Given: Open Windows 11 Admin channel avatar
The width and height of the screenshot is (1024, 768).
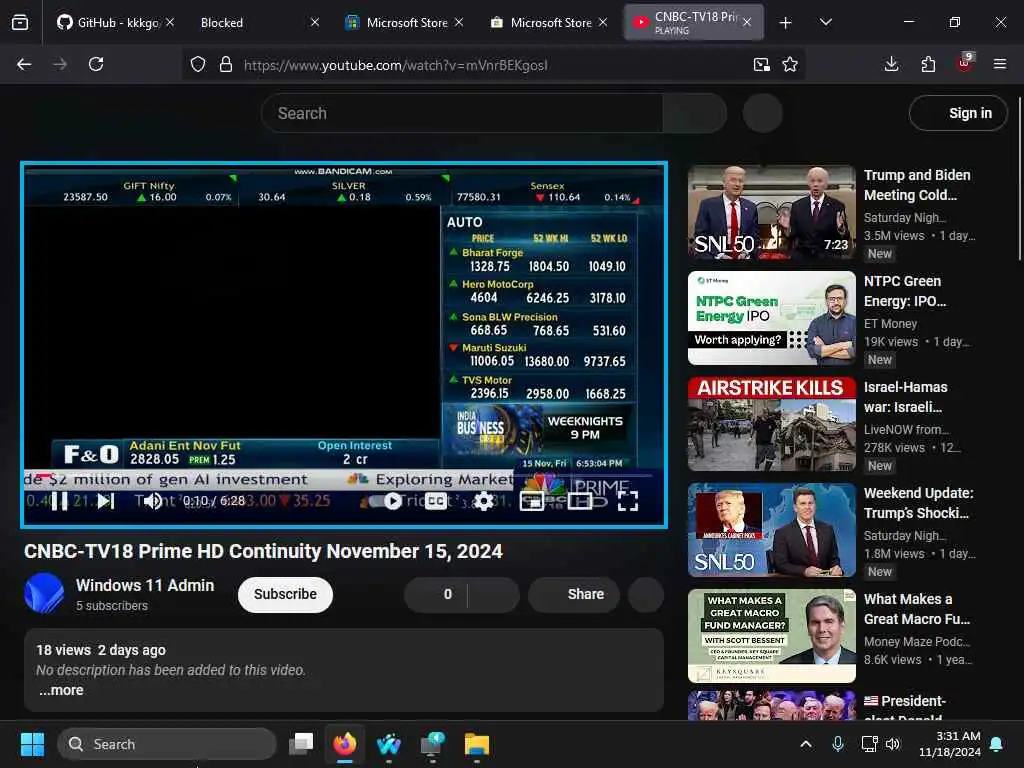Looking at the screenshot, I should [44, 593].
